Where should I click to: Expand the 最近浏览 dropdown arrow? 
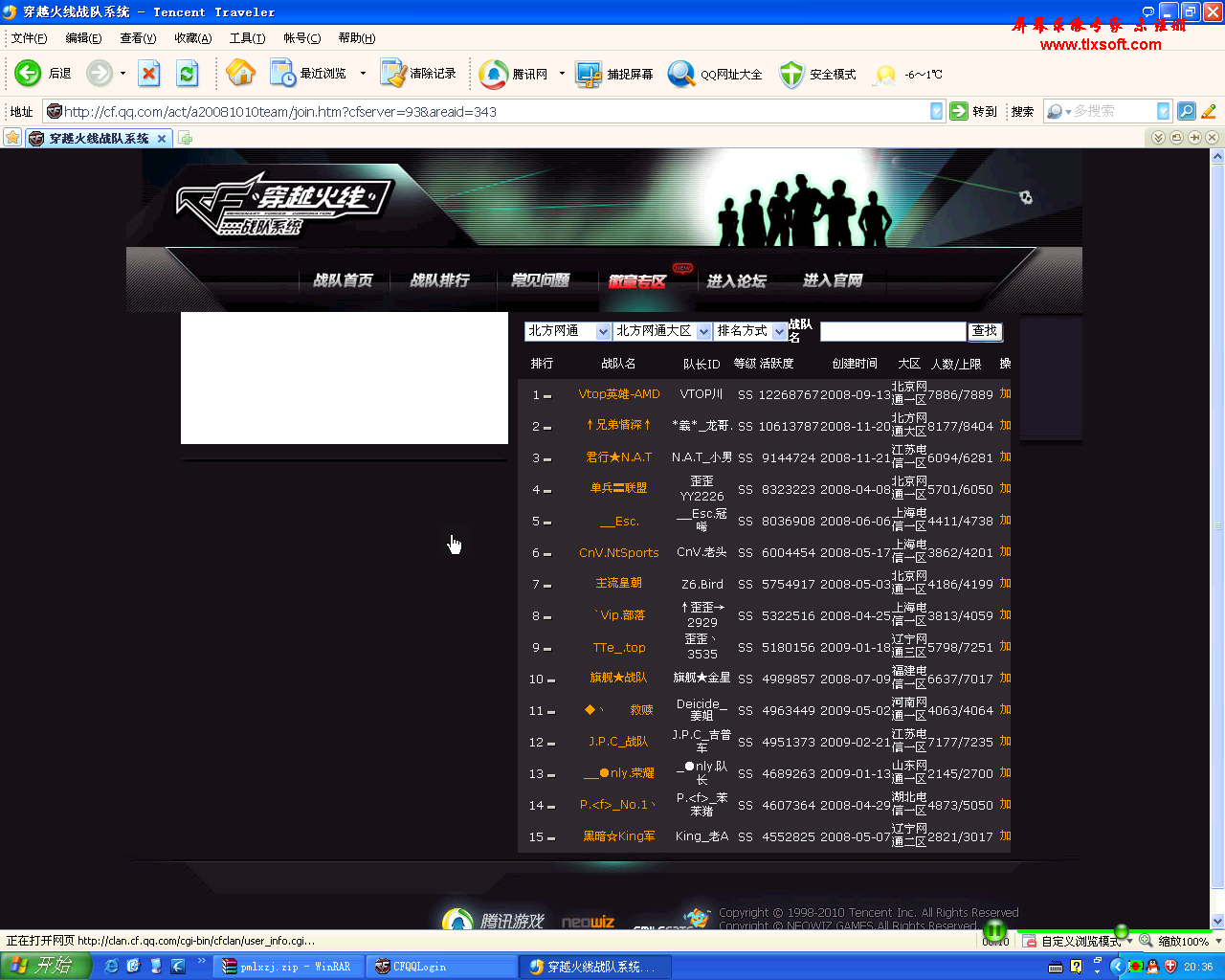click(363, 74)
